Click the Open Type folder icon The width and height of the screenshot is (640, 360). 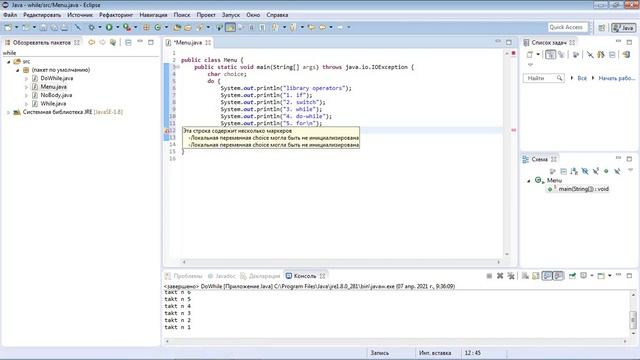point(177,27)
